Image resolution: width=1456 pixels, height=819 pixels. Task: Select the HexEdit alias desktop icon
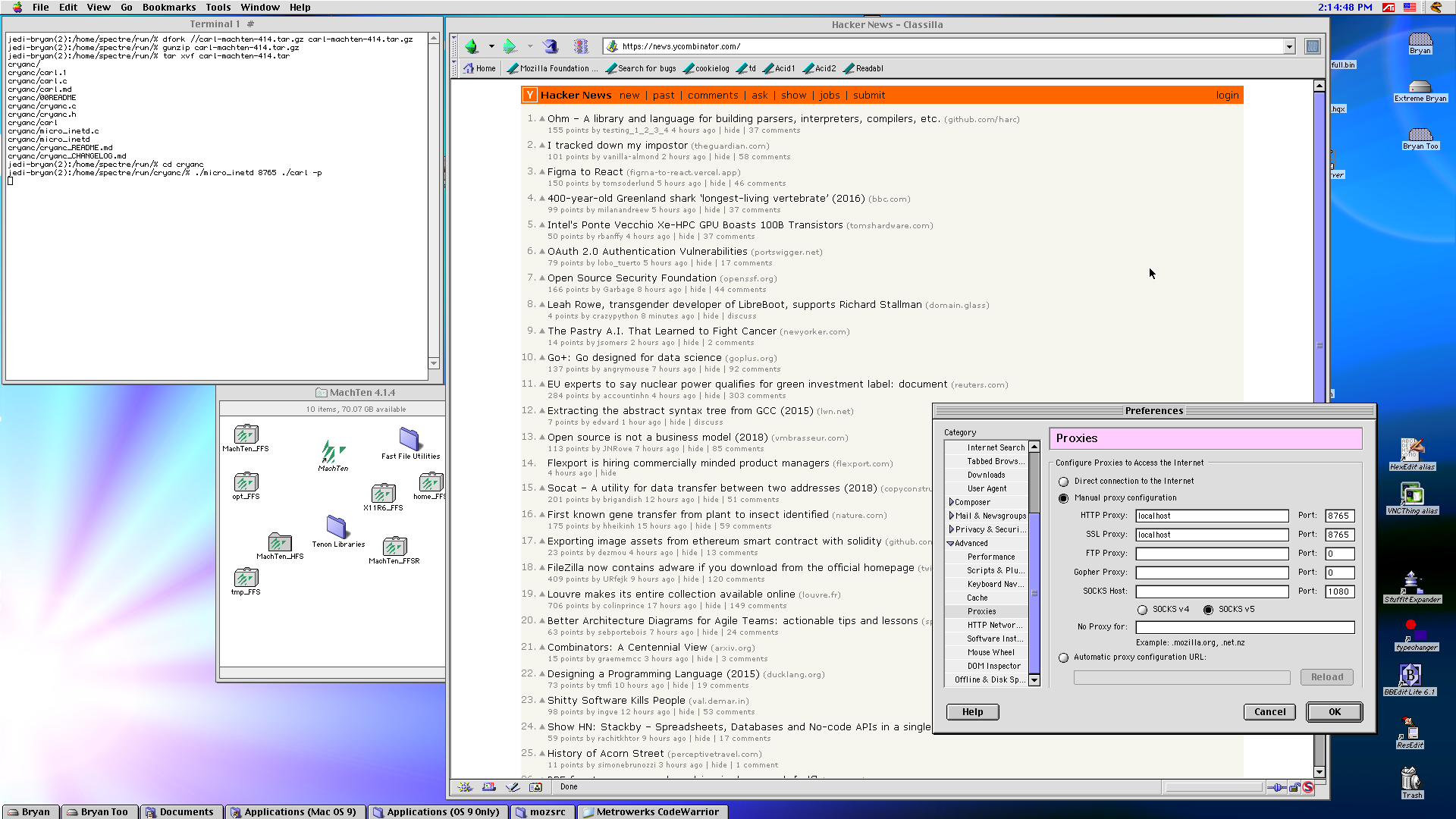1411,450
